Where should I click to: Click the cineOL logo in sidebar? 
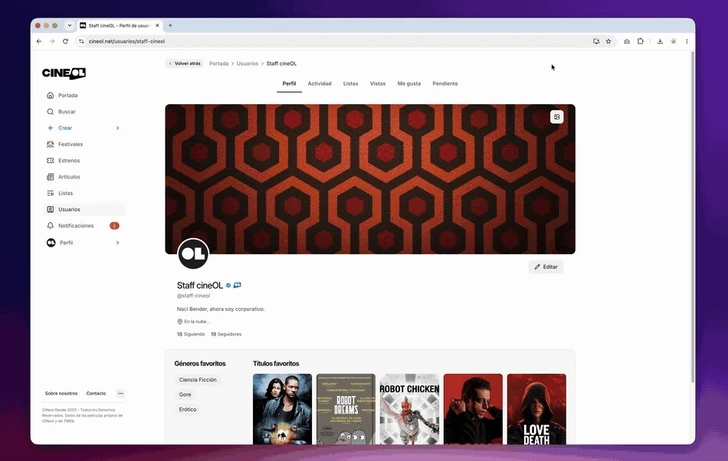click(x=64, y=73)
